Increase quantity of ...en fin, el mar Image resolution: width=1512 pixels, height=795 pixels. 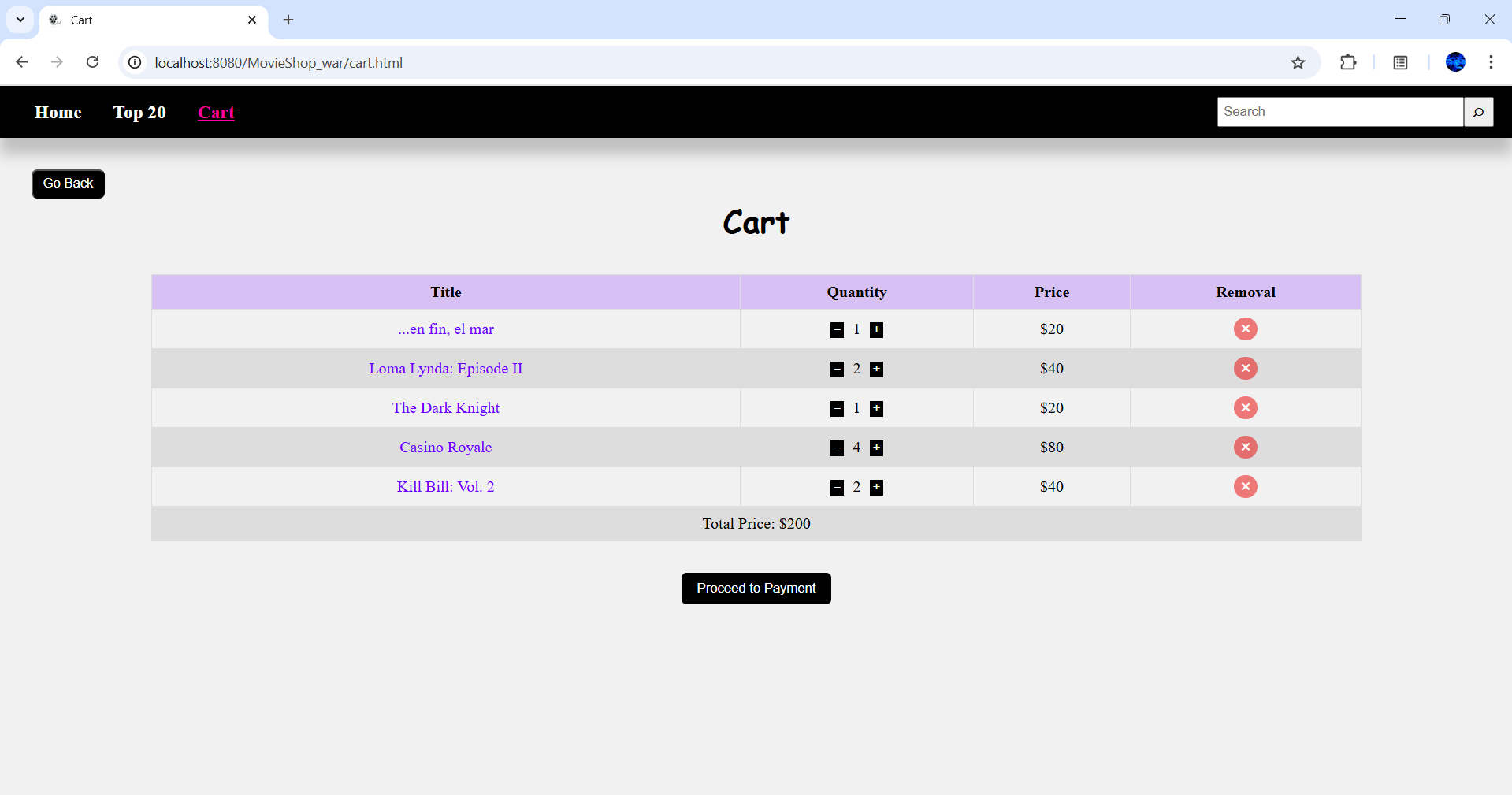(876, 330)
